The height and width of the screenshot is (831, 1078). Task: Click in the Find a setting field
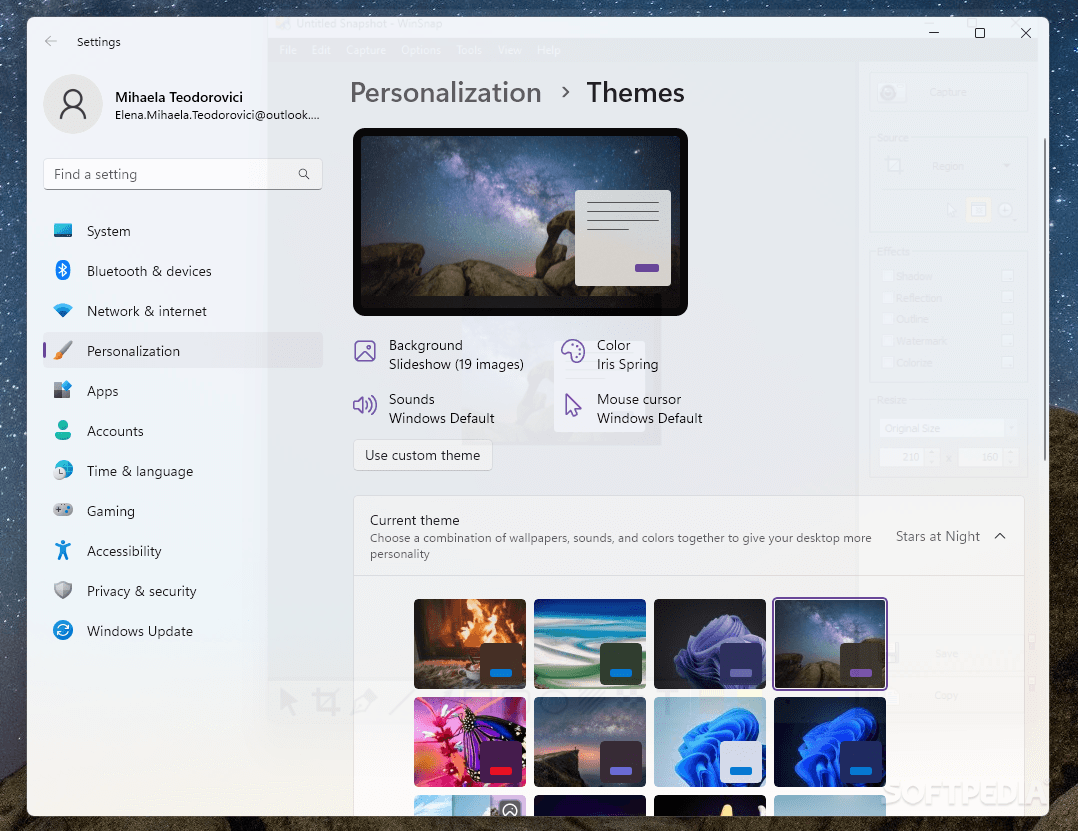(x=183, y=174)
